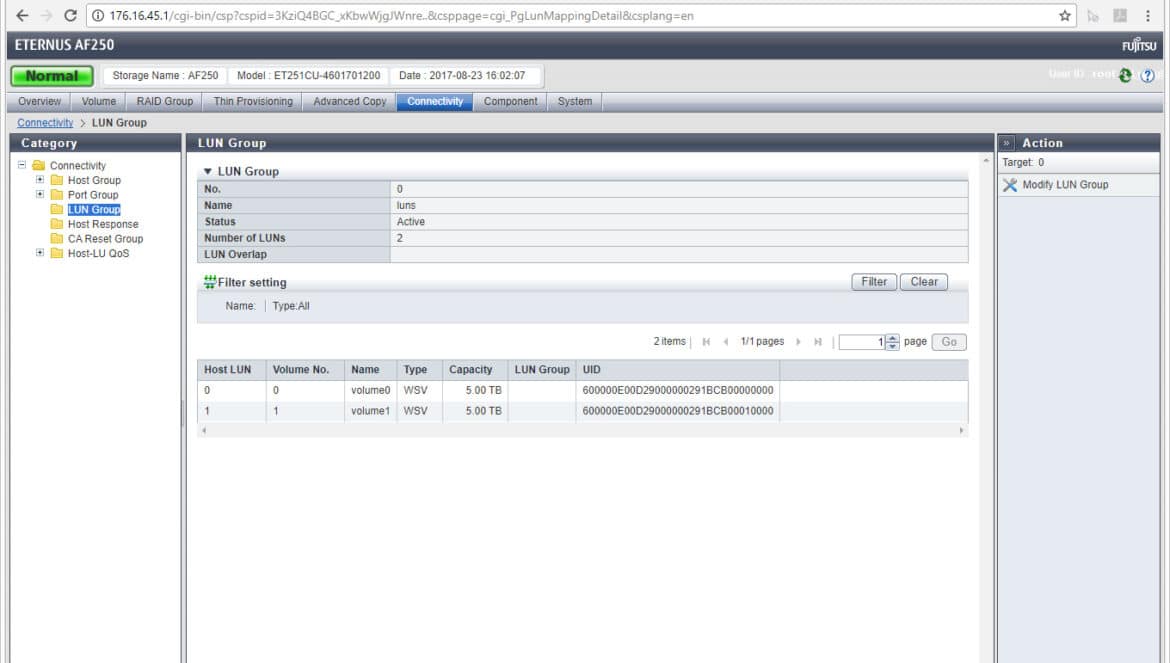Bookmark page with star icon
Viewport: 1170px width, 663px height.
(x=1065, y=16)
